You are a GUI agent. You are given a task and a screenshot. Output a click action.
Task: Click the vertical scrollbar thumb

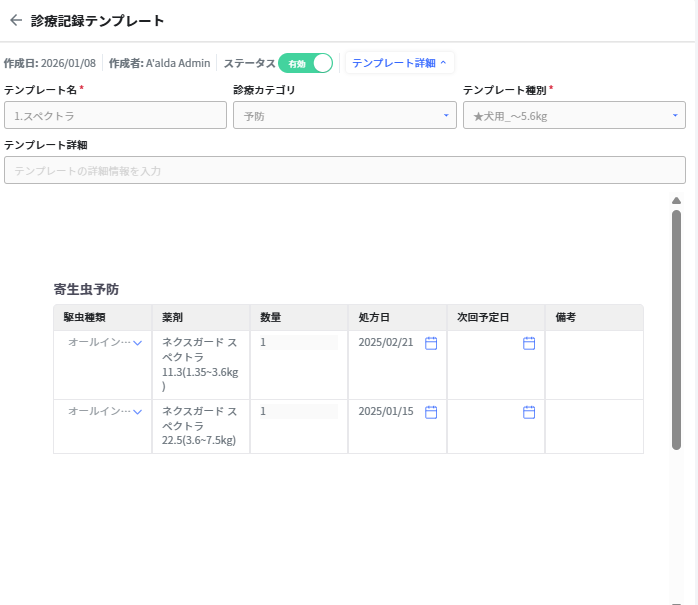point(676,330)
